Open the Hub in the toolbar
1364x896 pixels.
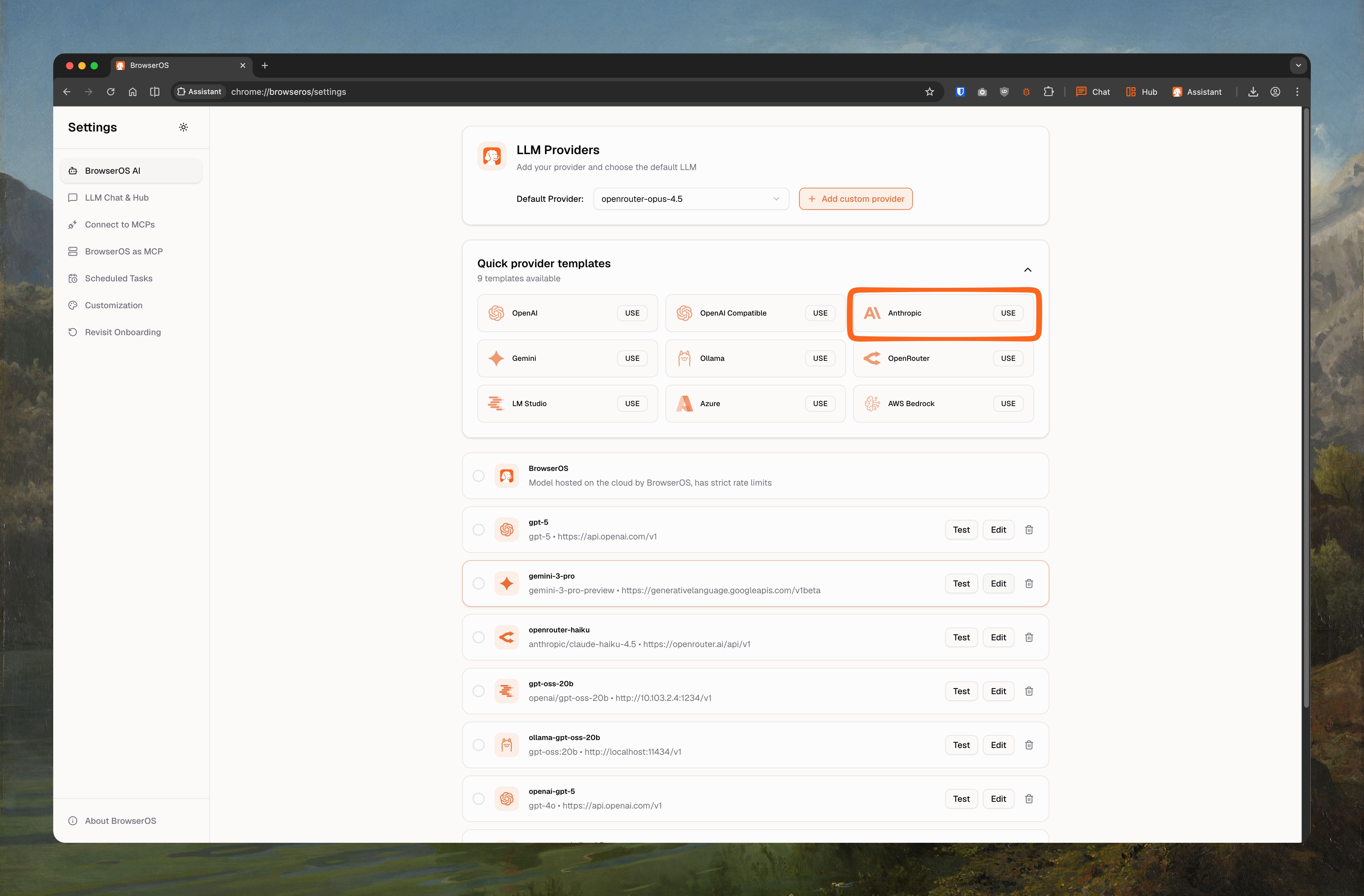click(1141, 92)
